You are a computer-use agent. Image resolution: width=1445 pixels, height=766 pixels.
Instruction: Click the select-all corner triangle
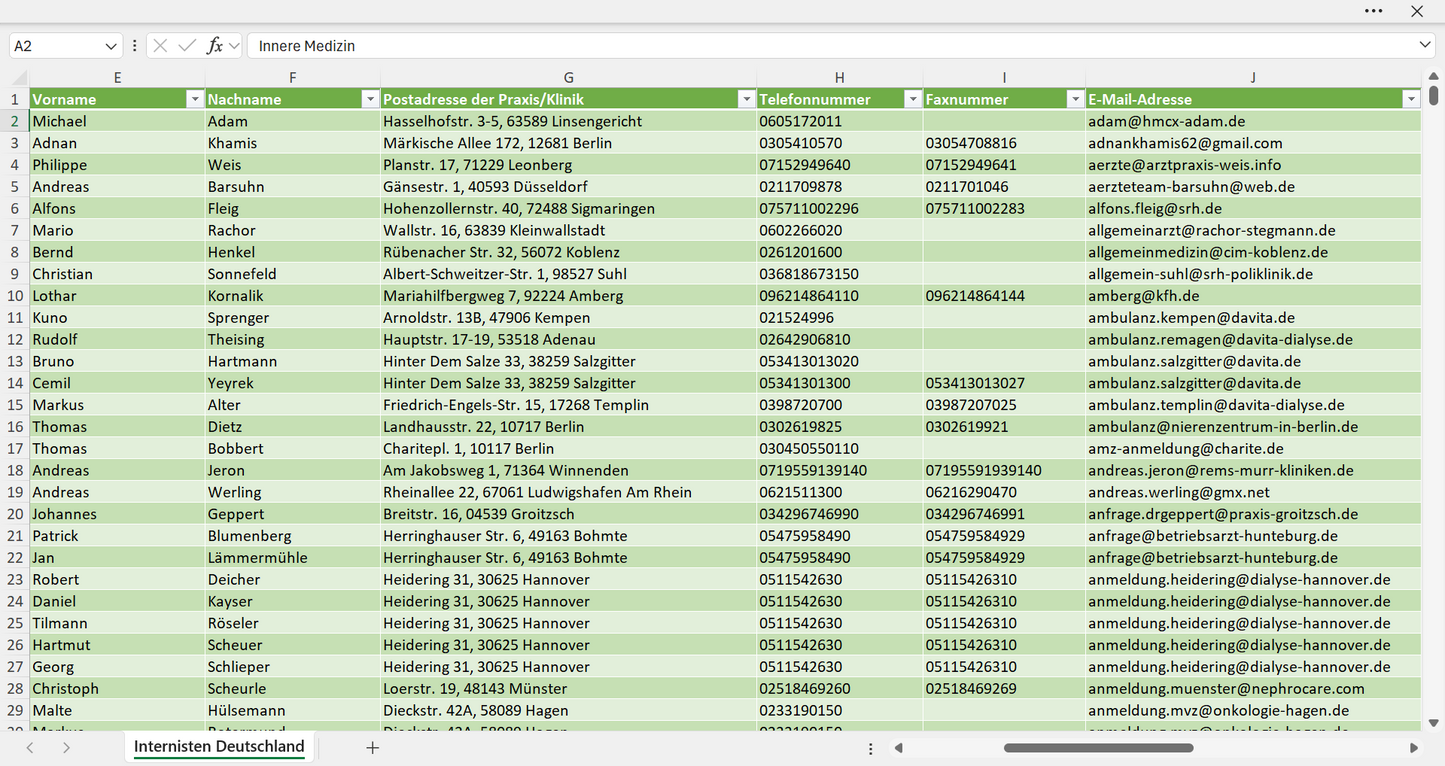[x=19, y=77]
